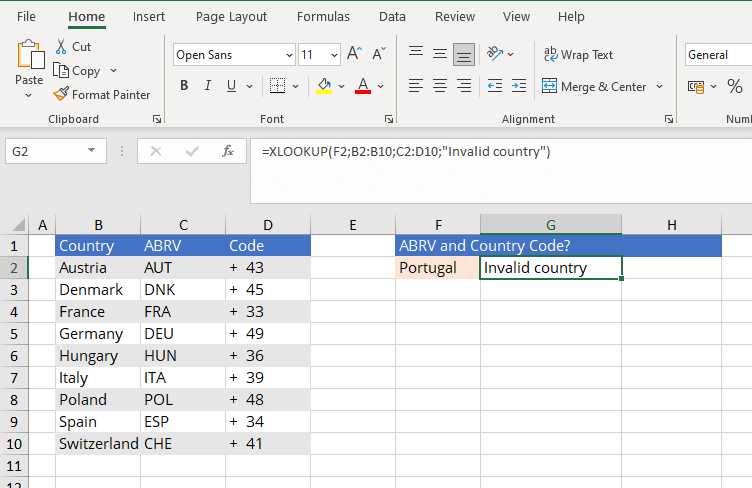
Task: Open General number format dropdown
Action: [718, 55]
